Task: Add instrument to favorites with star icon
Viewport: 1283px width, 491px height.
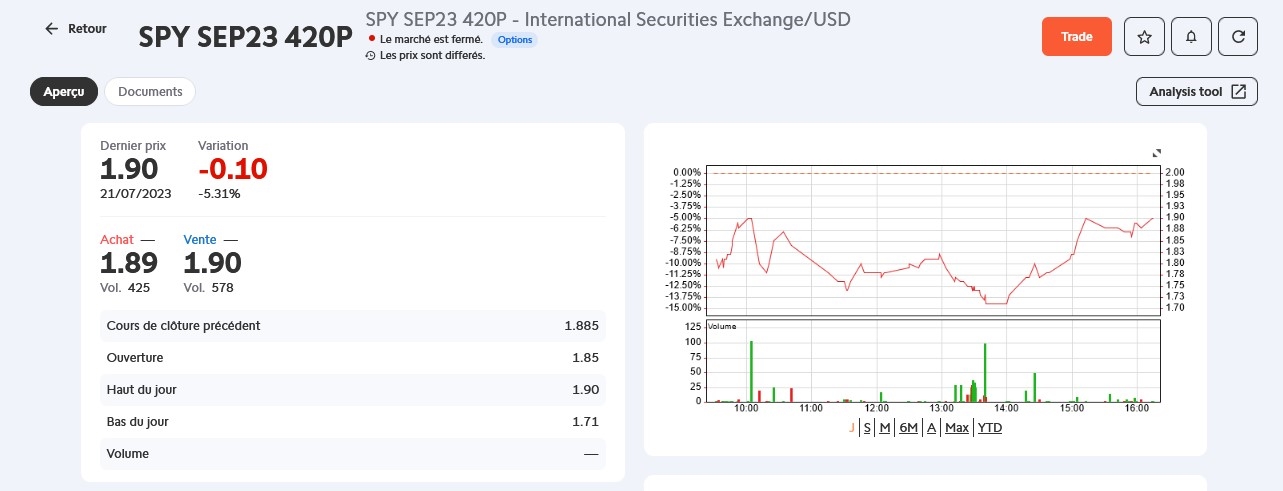Action: tap(1144, 37)
